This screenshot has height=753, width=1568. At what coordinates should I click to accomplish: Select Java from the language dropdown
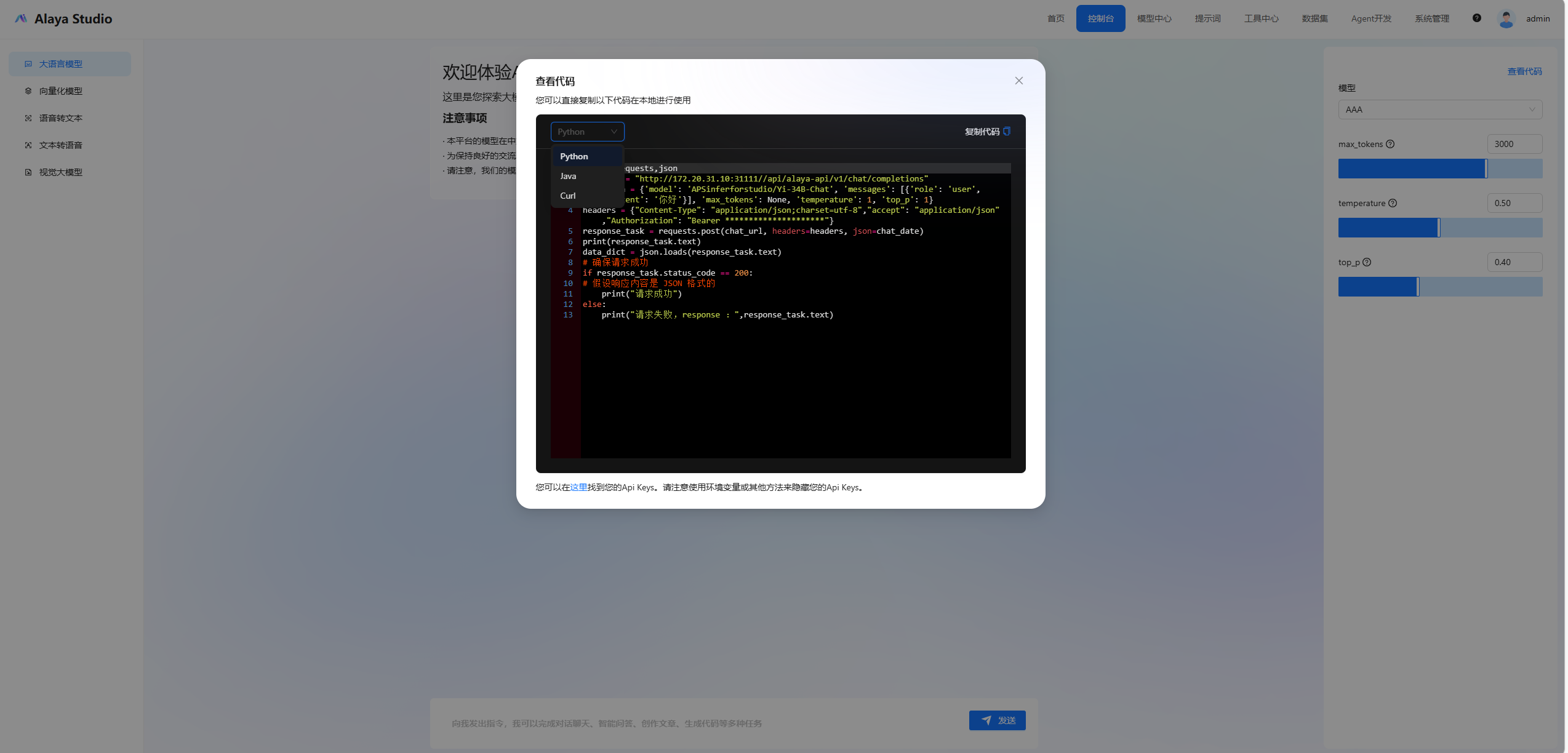point(568,177)
